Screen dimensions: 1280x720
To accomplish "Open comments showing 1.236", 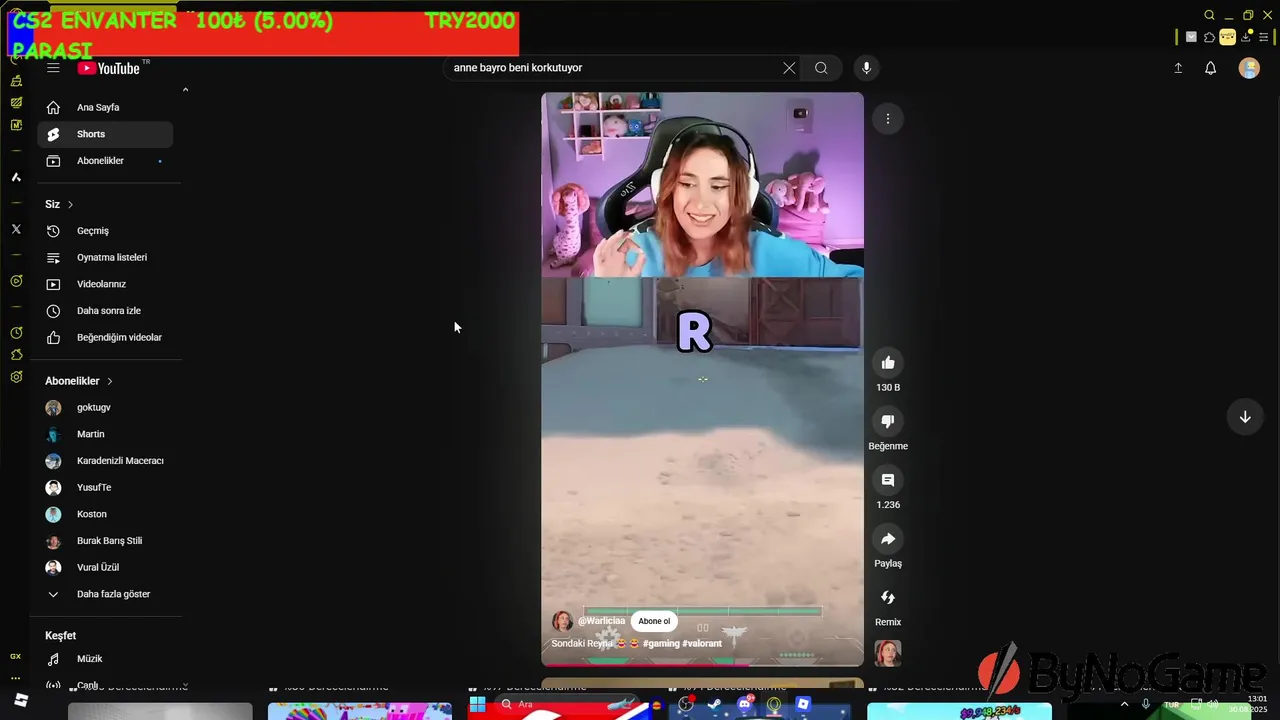I will click(888, 480).
